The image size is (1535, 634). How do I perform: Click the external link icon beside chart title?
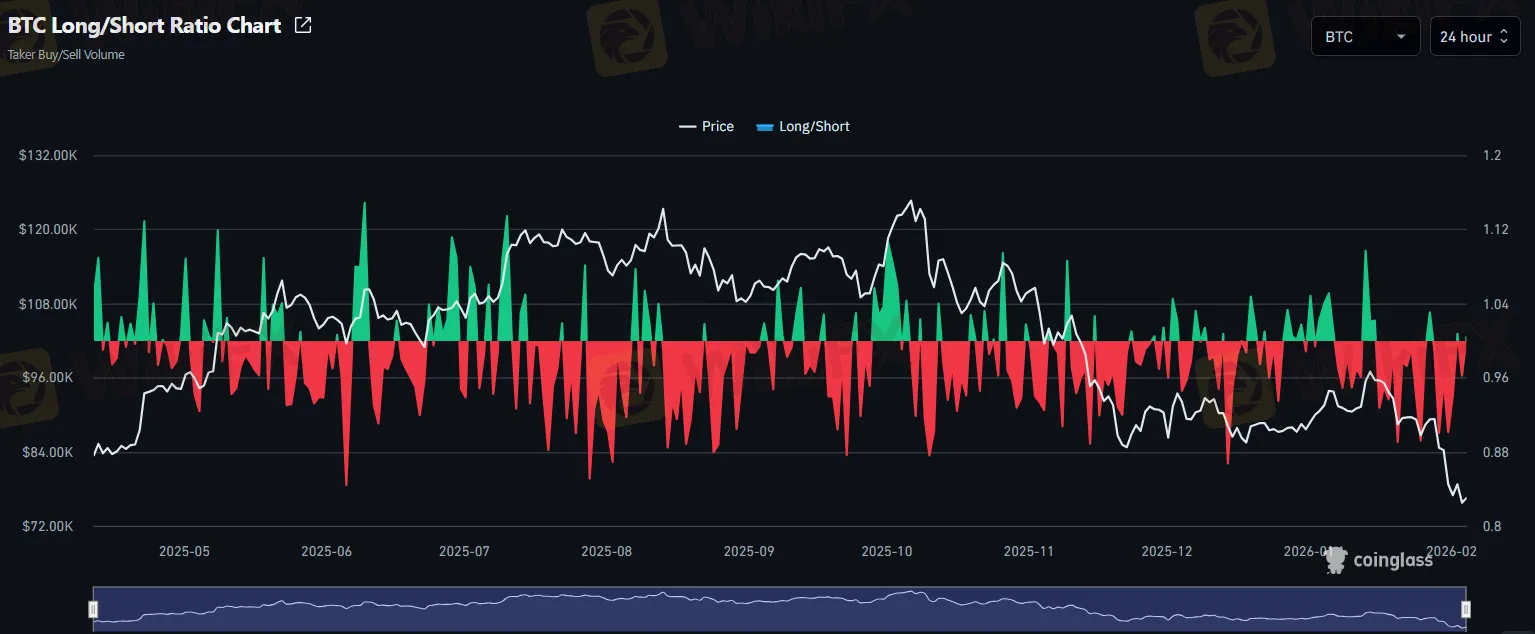[301, 24]
